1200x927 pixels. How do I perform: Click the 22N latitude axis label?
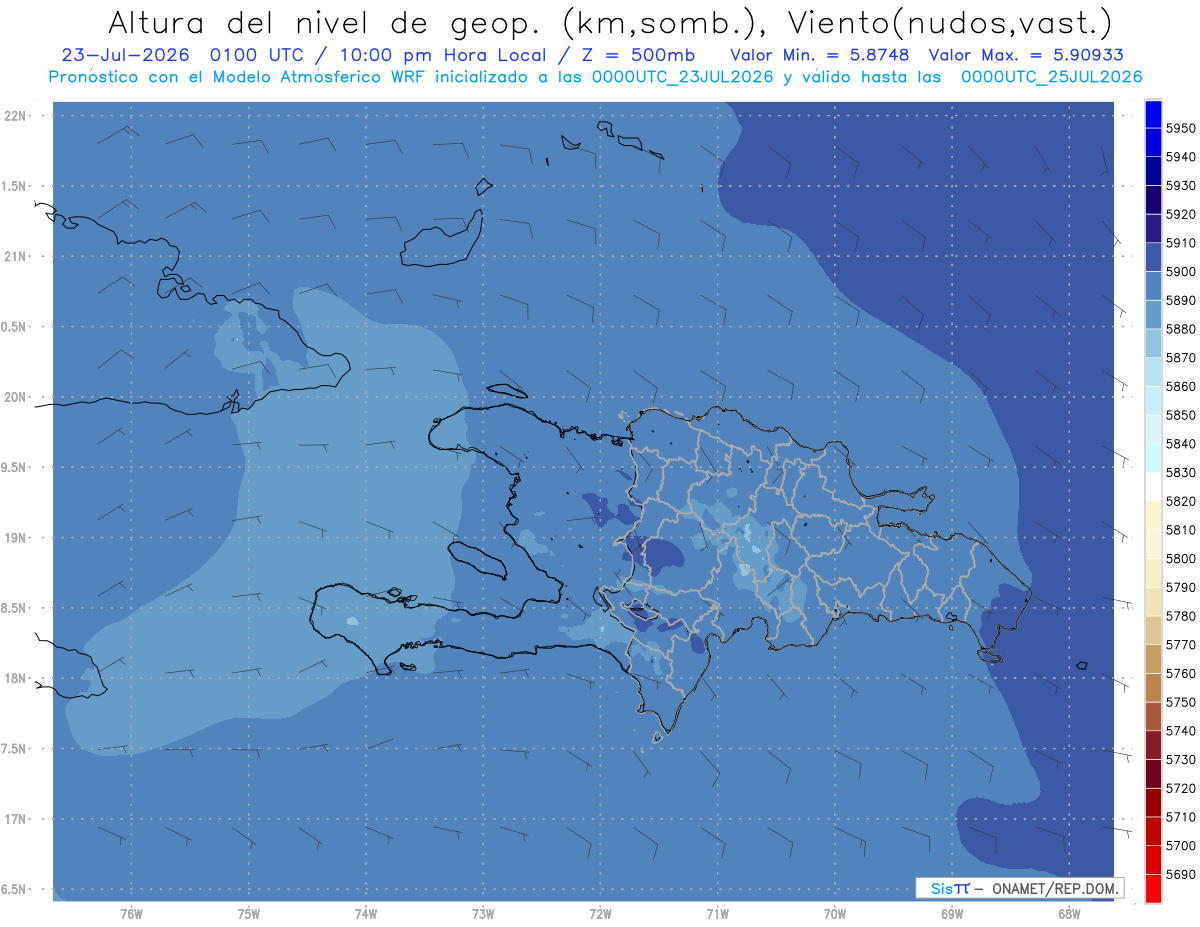tap(15, 115)
